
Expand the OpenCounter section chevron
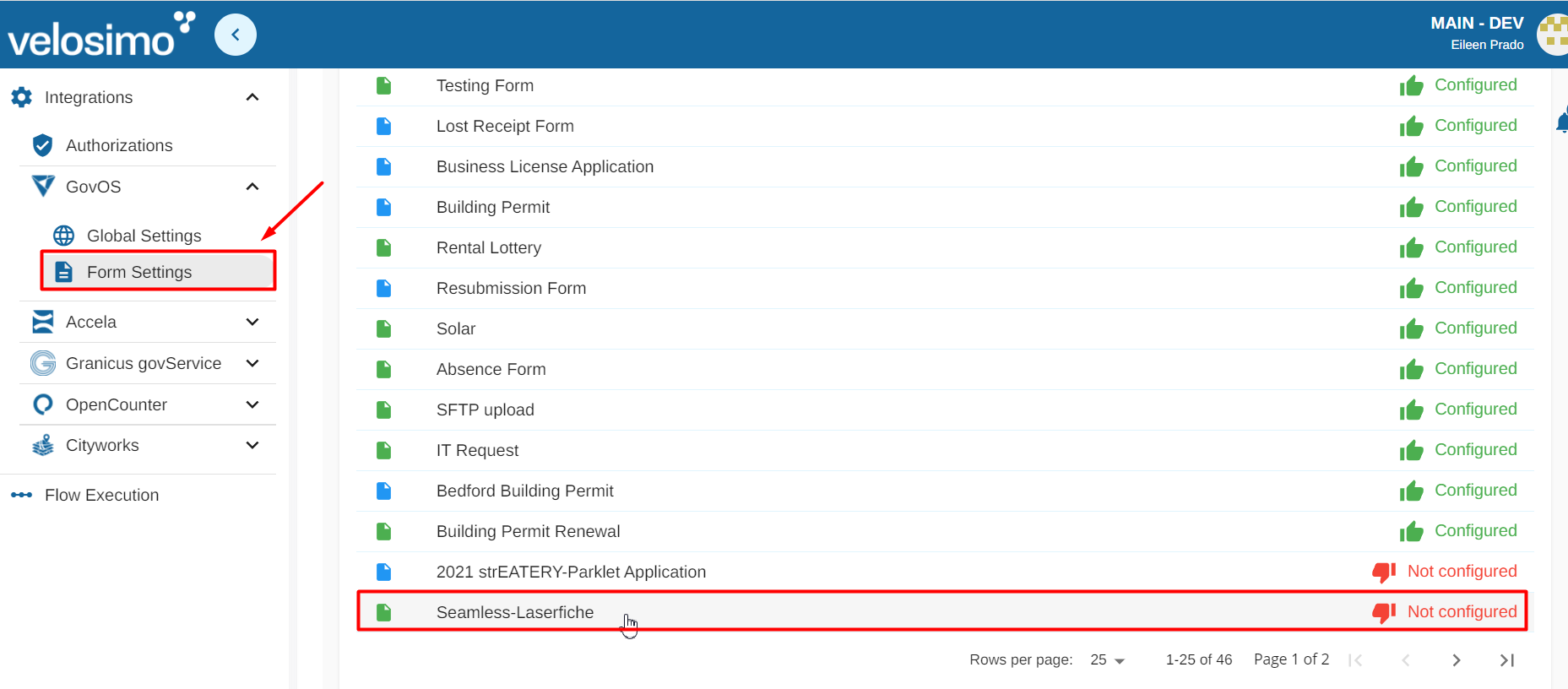[252, 404]
